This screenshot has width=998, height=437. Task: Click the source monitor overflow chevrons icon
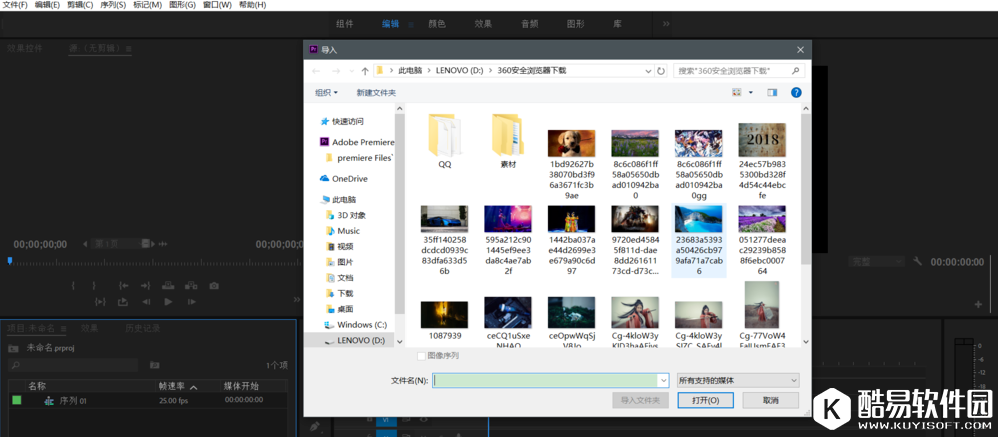click(x=297, y=300)
